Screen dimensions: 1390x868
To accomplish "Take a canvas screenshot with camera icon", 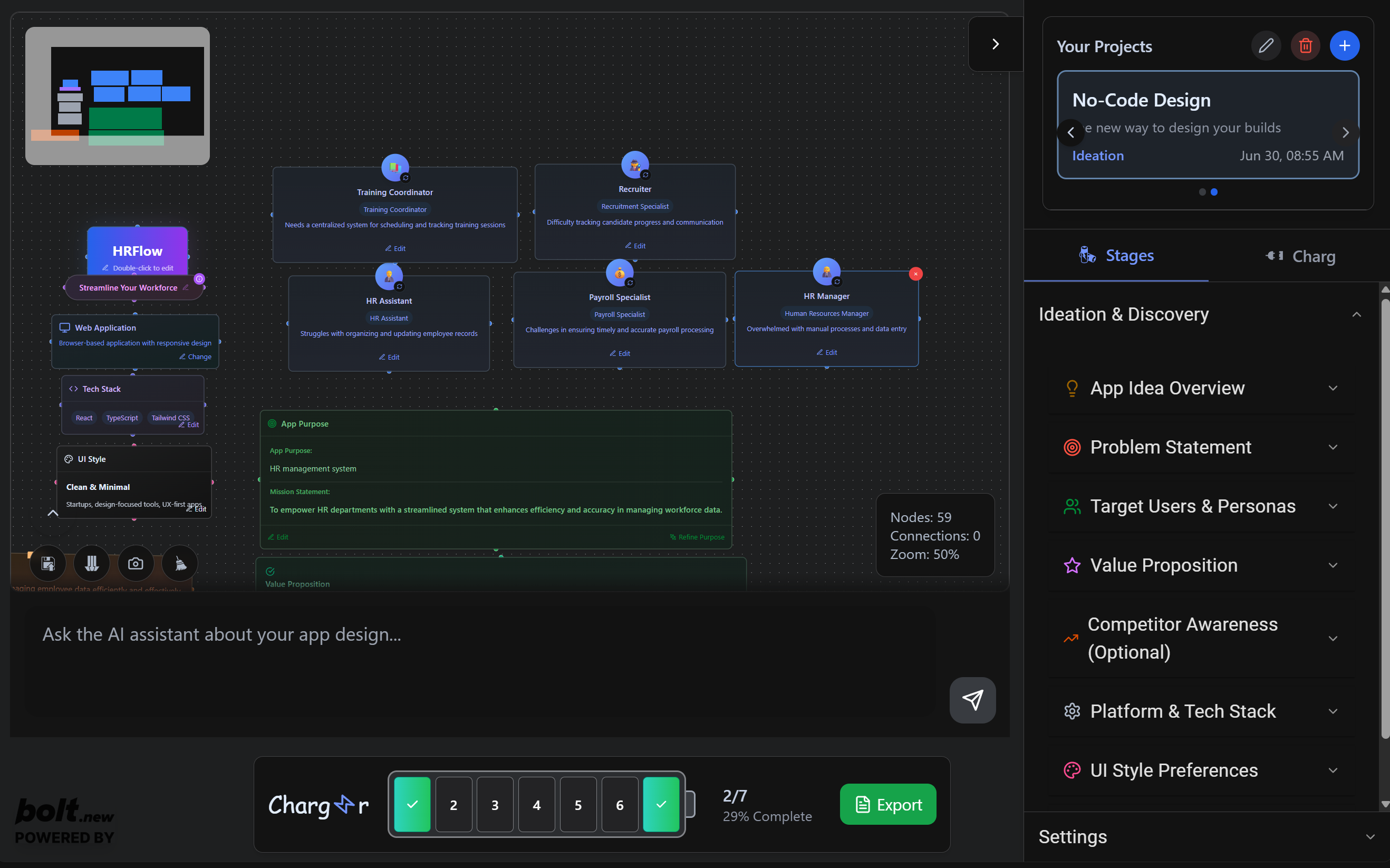I will (136, 563).
